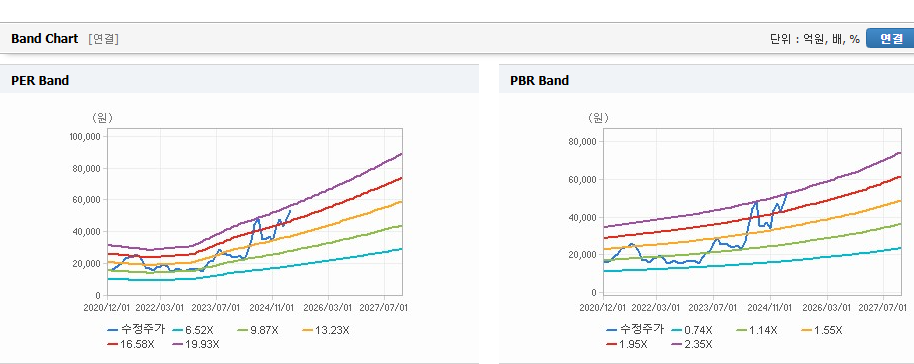914x364 pixels.
Task: Toggle 수정주가 legend in PBR Band chart
Action: point(635,330)
